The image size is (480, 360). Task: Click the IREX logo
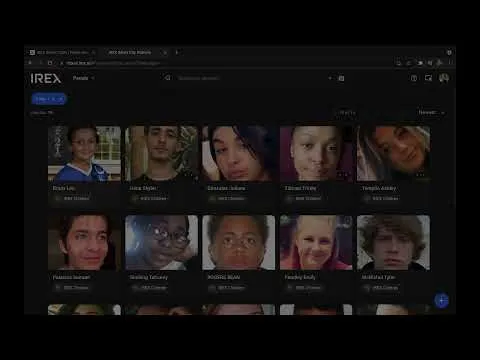point(46,78)
